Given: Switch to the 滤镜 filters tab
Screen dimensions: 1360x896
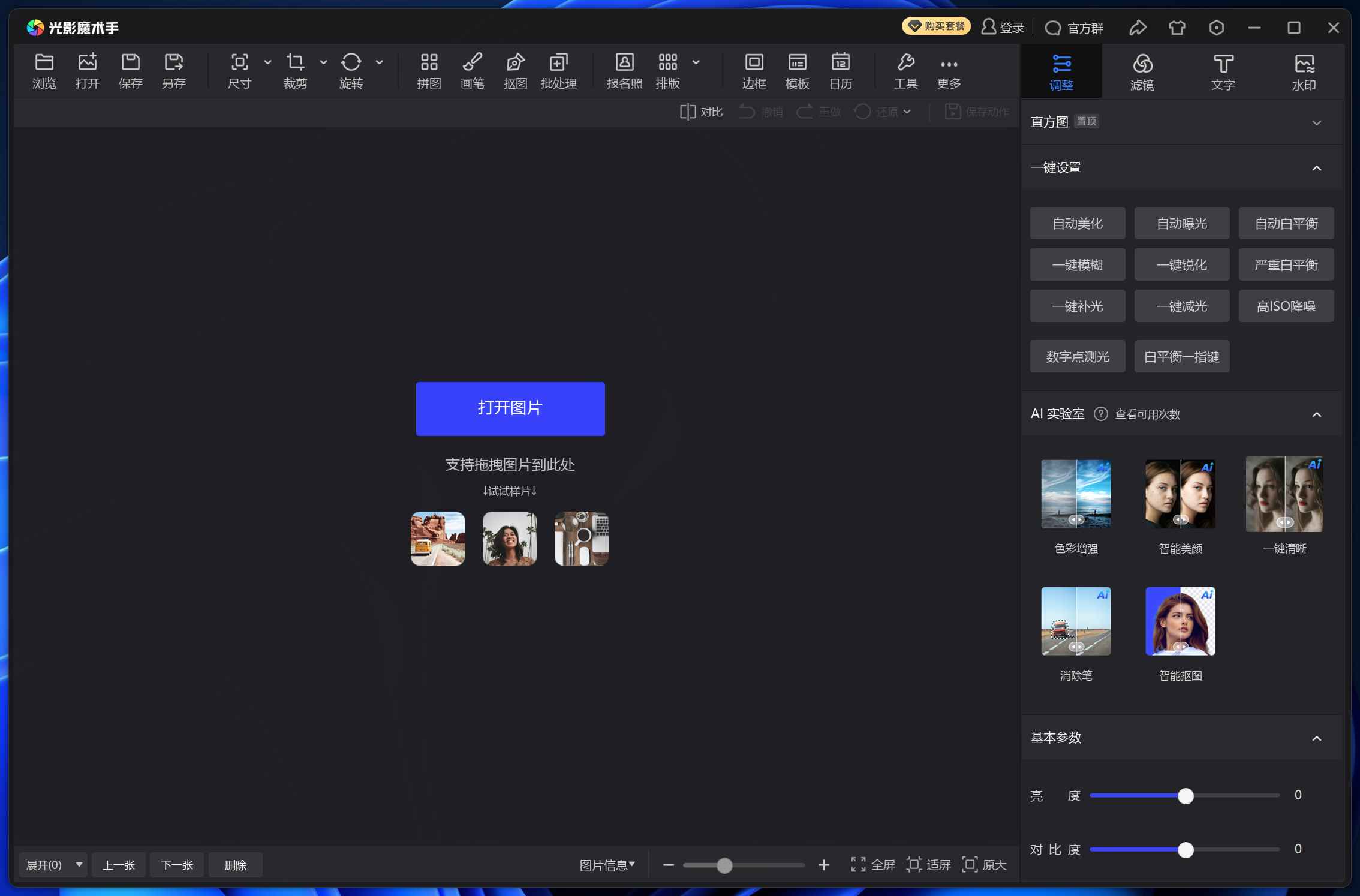Looking at the screenshot, I should click(x=1142, y=71).
